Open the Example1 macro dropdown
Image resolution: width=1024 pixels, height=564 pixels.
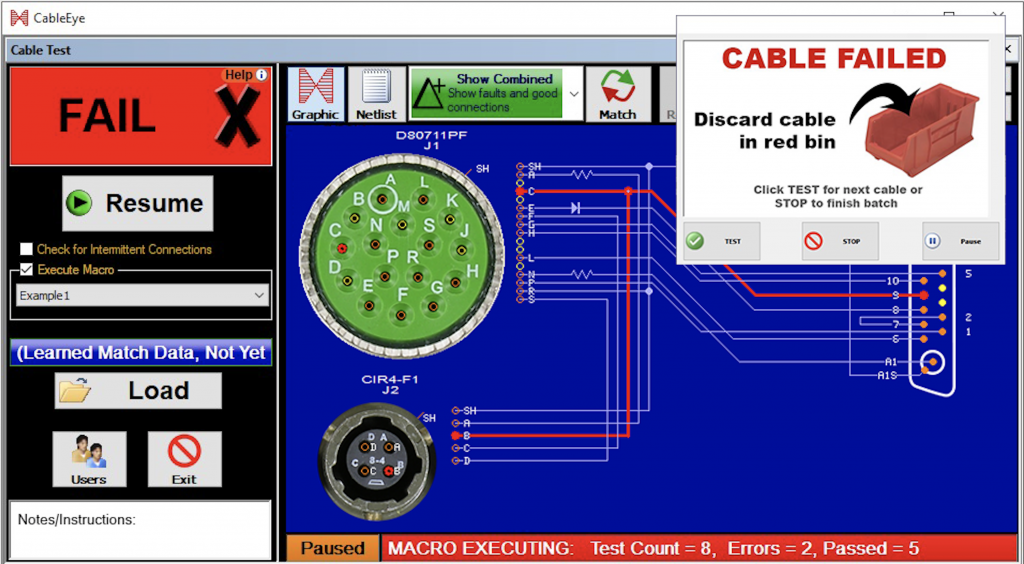(x=142, y=295)
